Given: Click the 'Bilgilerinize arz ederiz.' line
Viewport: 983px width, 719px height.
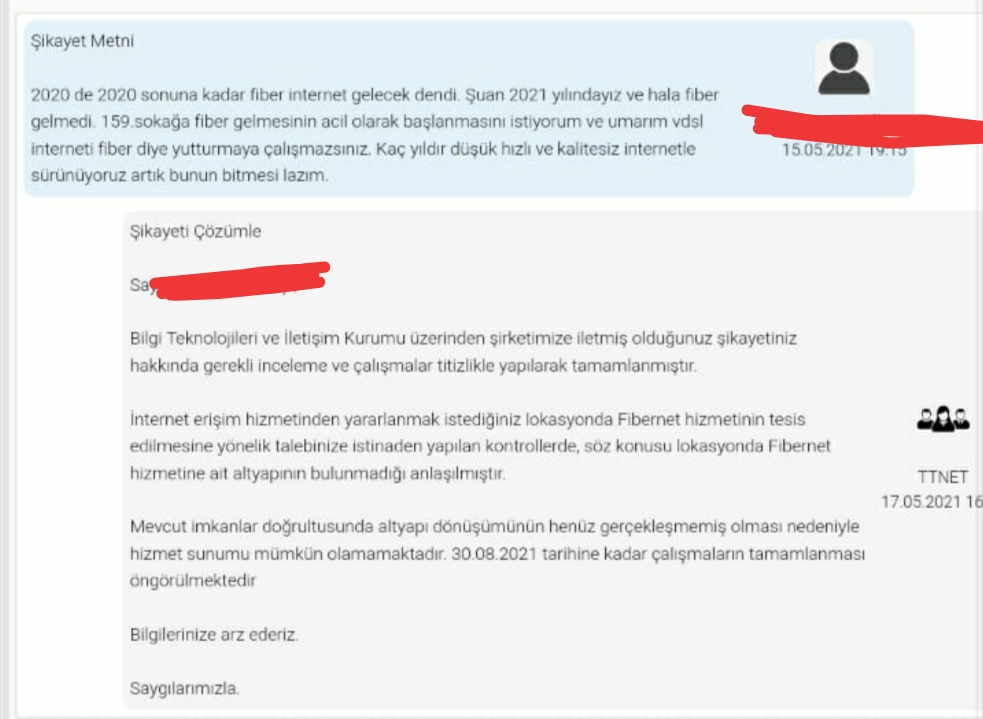Looking at the screenshot, I should pos(214,634).
